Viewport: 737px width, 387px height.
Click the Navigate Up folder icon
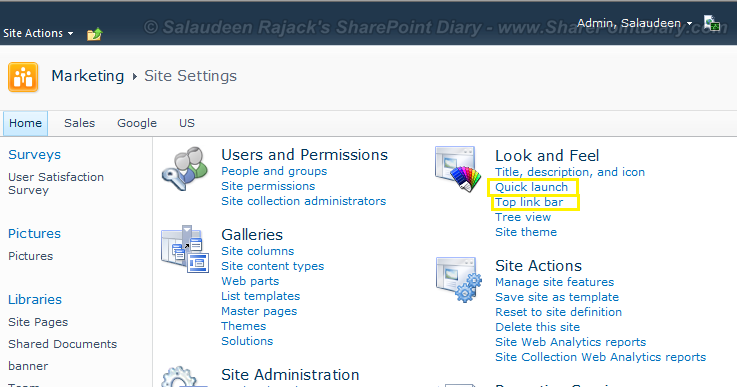(x=94, y=34)
